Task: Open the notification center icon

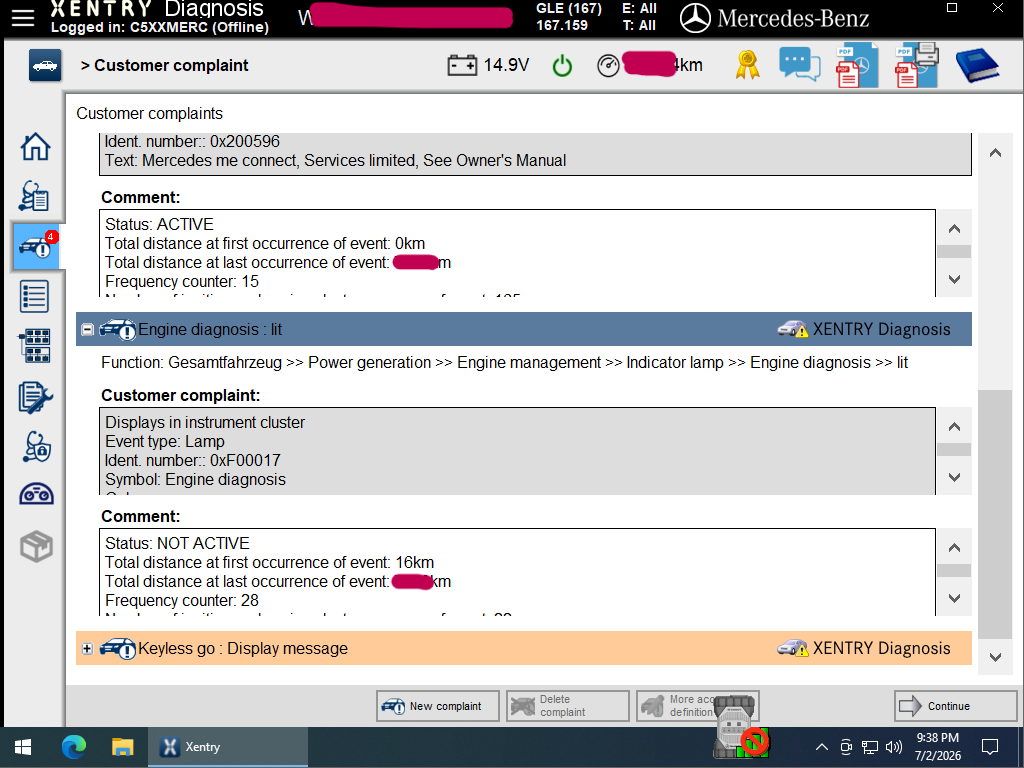Action: 990,746
